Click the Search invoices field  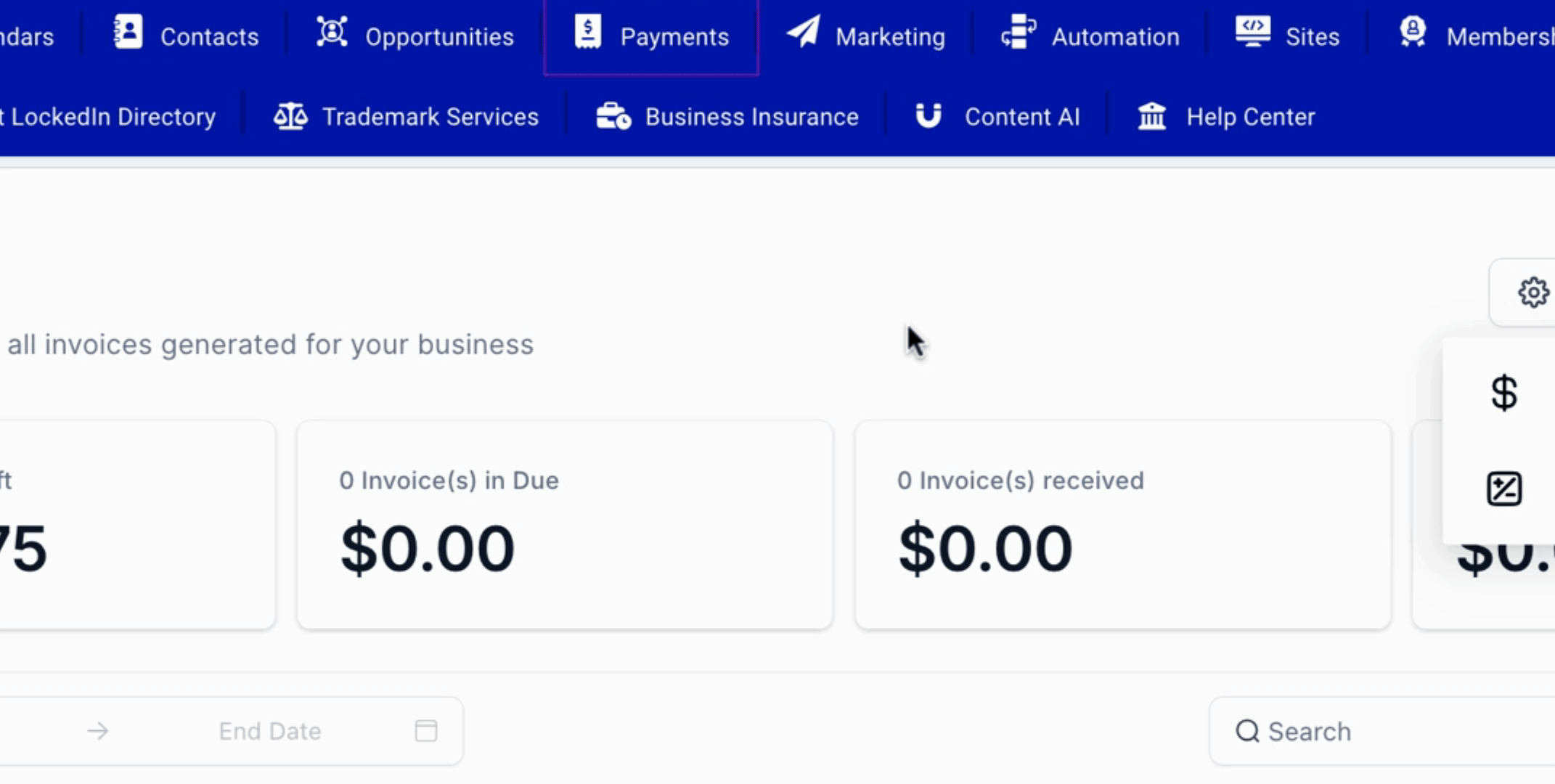click(1381, 731)
